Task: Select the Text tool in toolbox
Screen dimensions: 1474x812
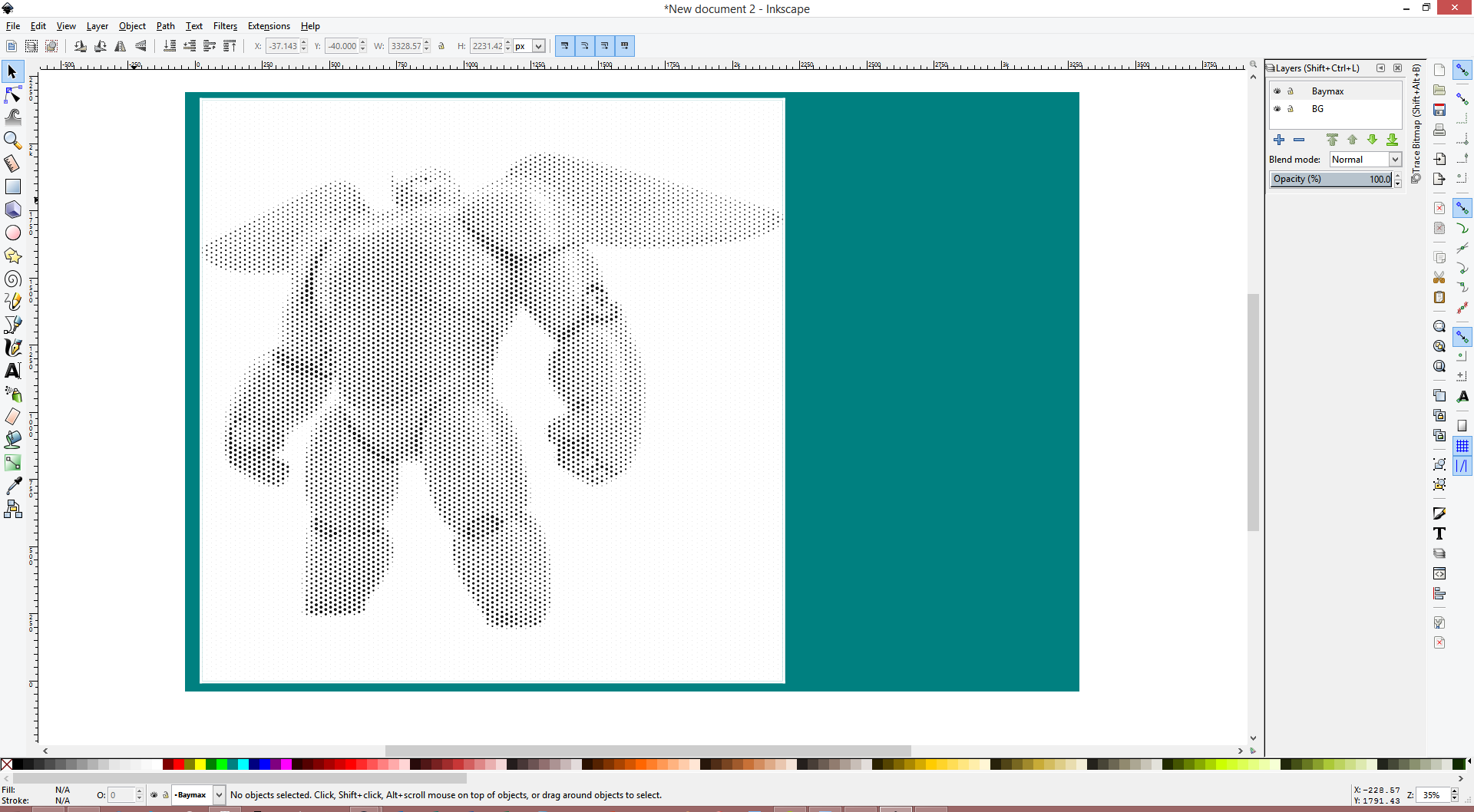Action: 12,371
